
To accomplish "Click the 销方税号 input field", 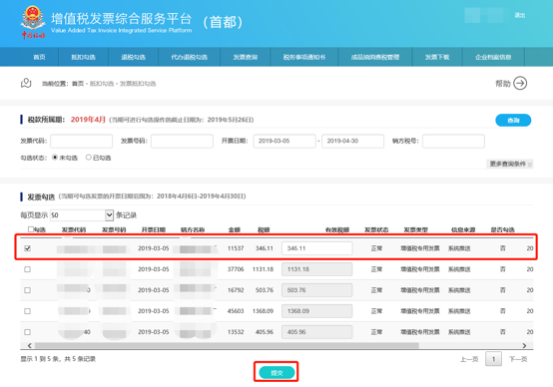I will (x=453, y=141).
